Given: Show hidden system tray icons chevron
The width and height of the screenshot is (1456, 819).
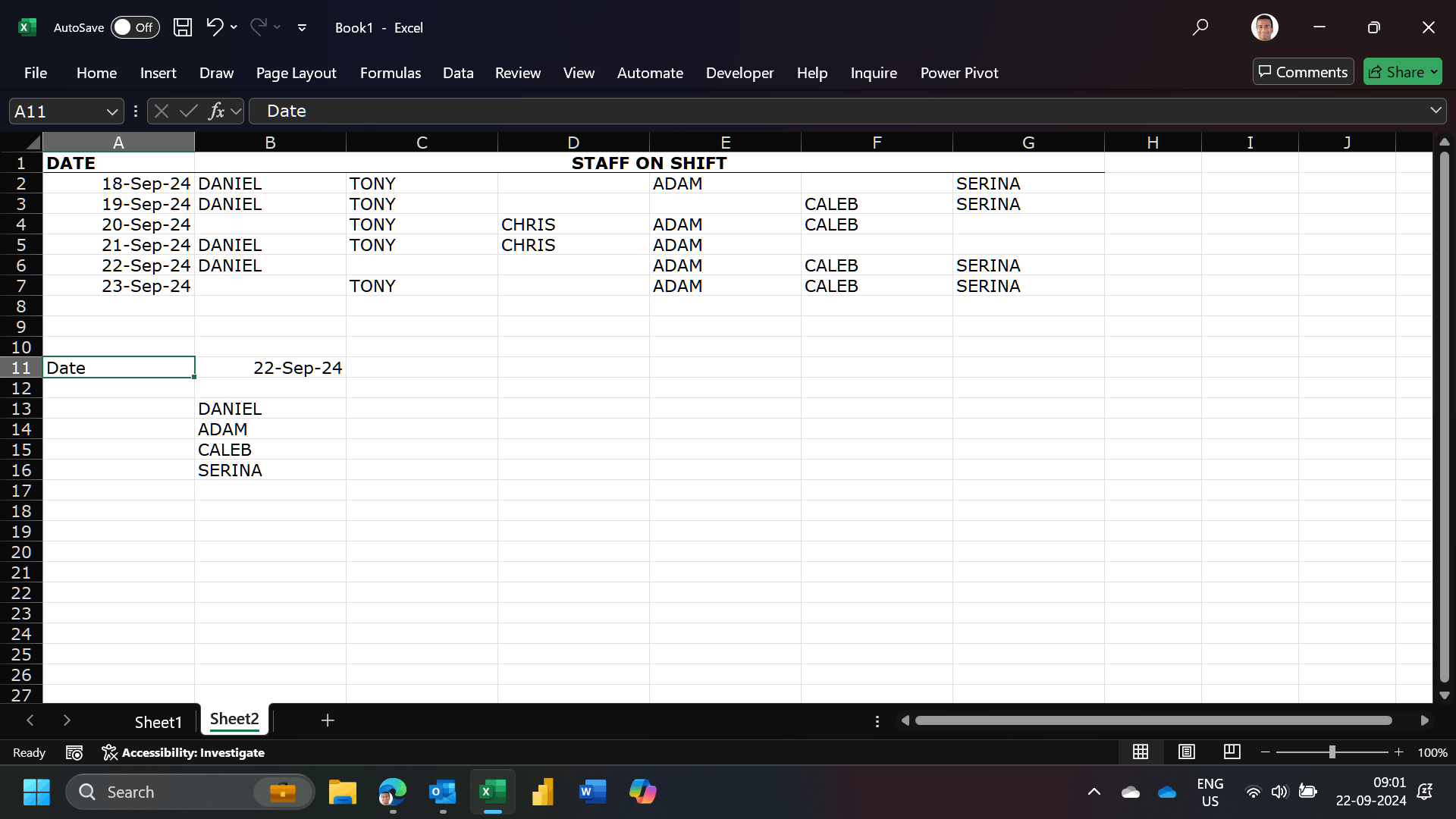Looking at the screenshot, I should point(1094,792).
